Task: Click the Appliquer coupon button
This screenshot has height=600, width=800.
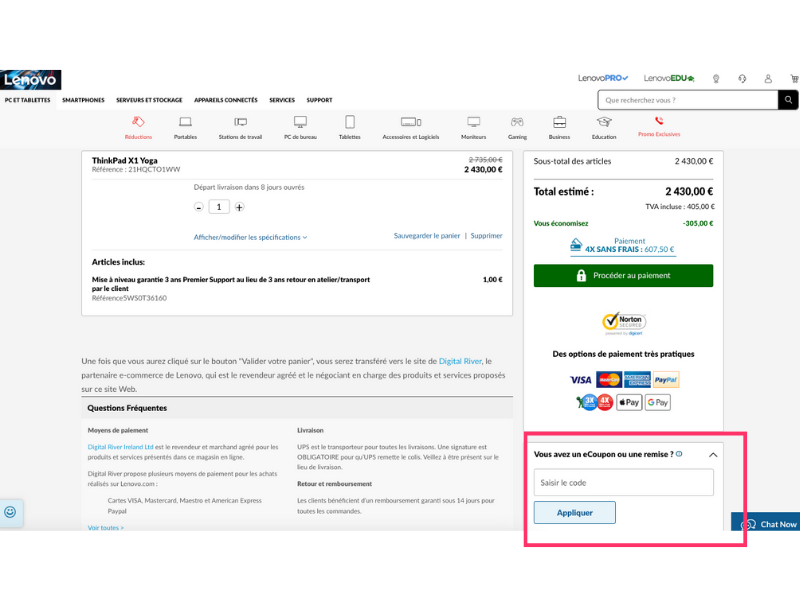Action: pos(574,513)
